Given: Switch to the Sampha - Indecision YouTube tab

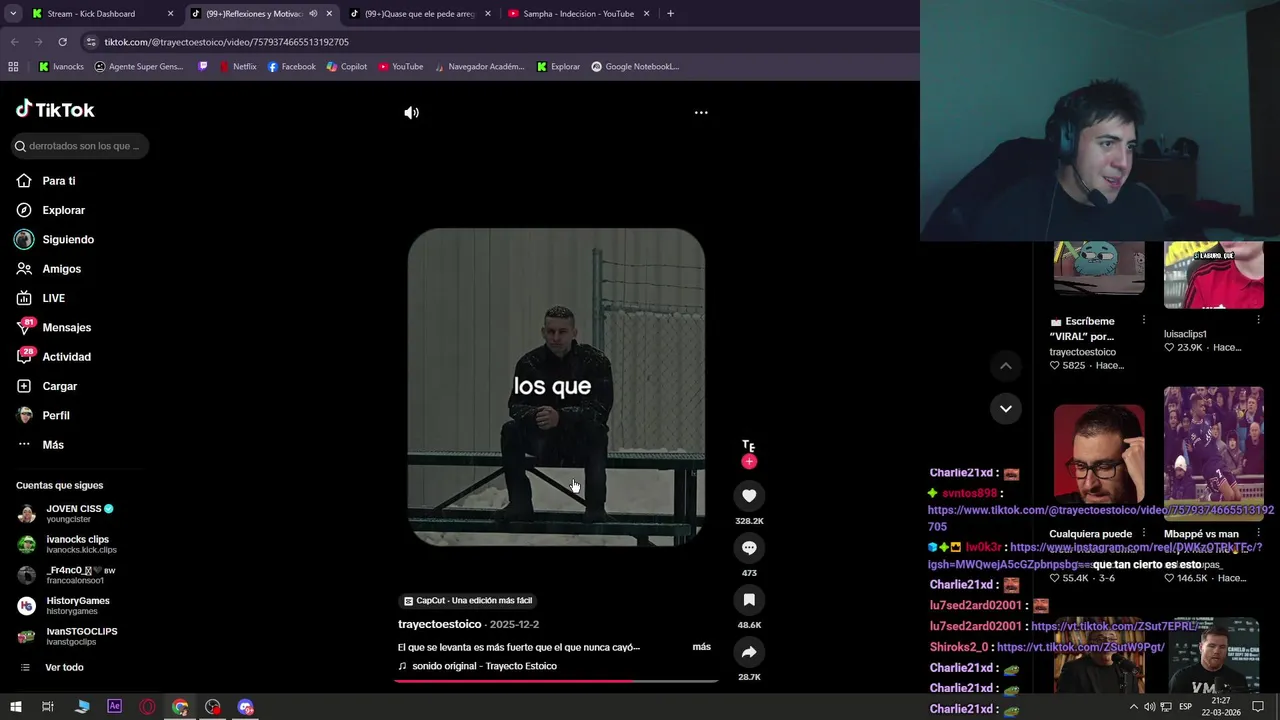Looking at the screenshot, I should coord(579,14).
